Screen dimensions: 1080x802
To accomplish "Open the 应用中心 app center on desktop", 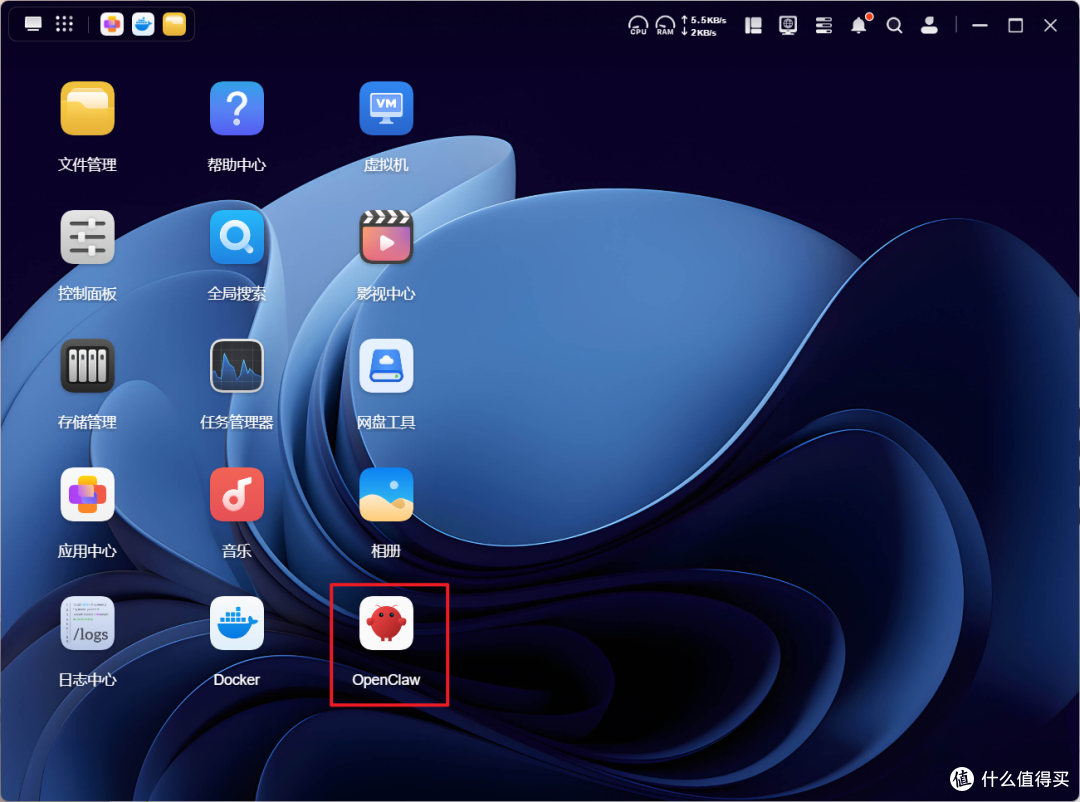I will point(87,495).
